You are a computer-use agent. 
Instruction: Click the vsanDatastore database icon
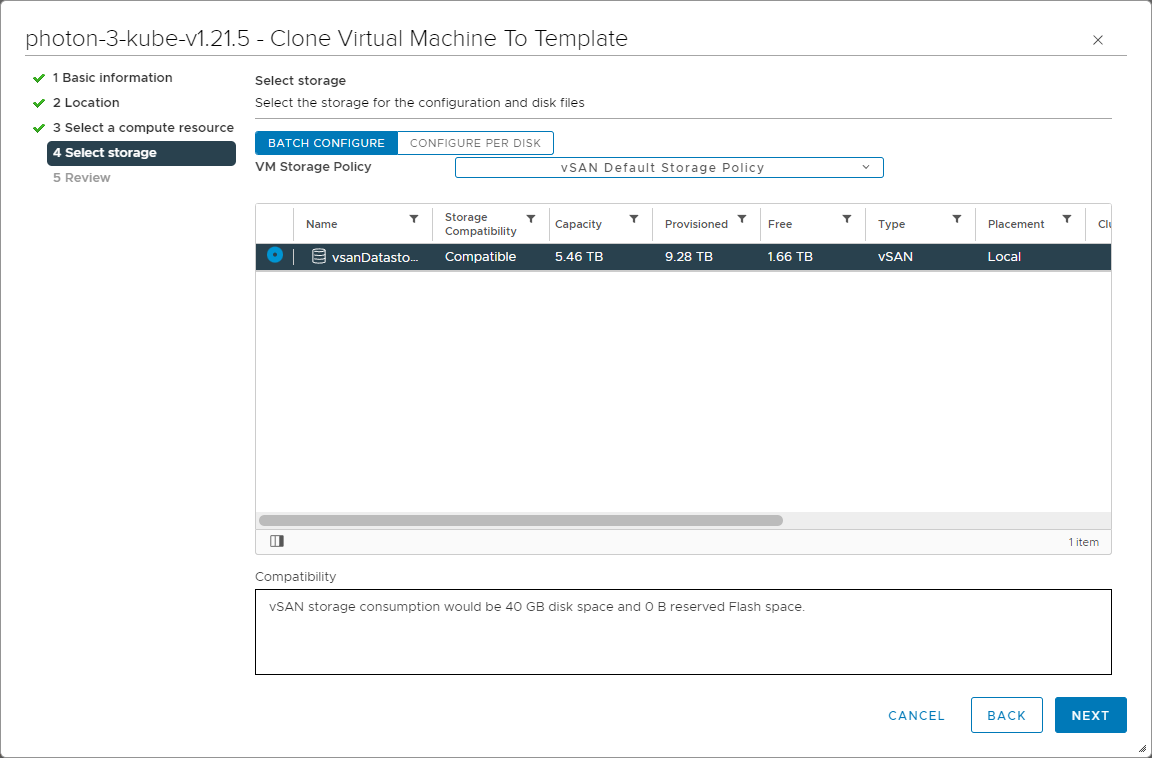pyautogui.click(x=318, y=256)
